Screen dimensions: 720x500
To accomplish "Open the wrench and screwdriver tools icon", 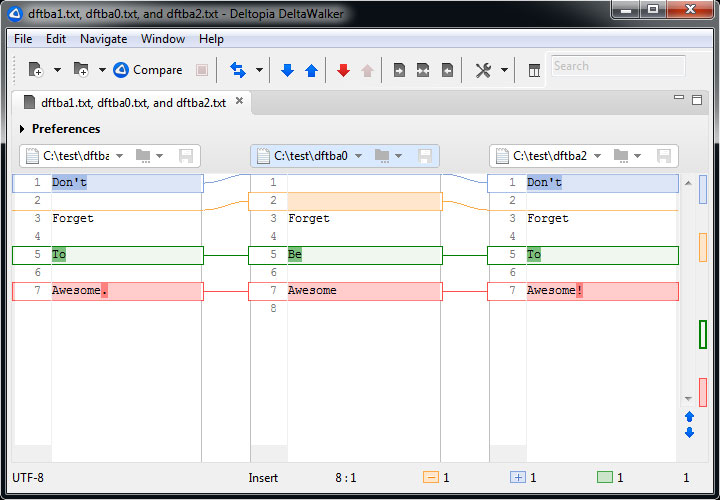I will (x=483, y=70).
